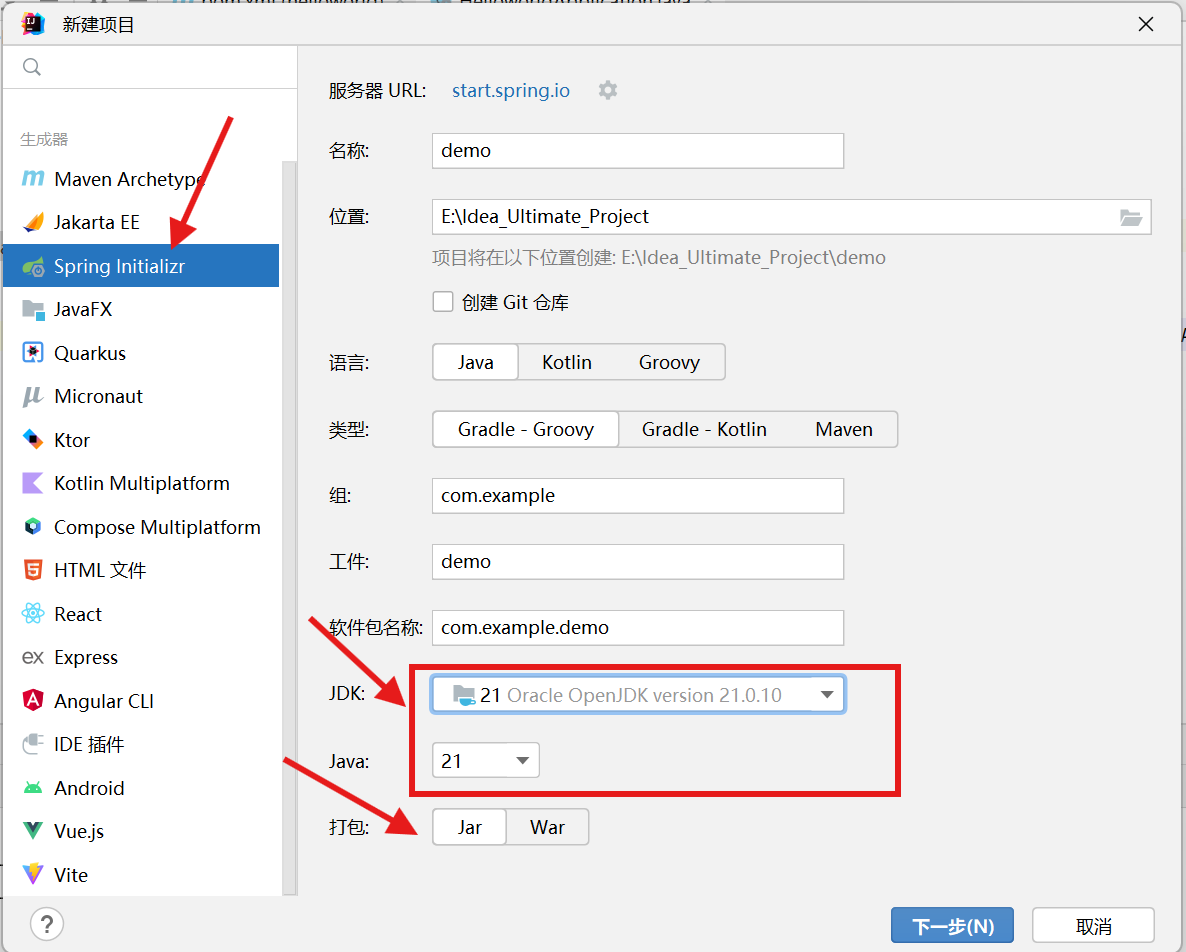Select the Kotlin Multiplatform generator
This screenshot has height=952, width=1186.
(x=141, y=483)
